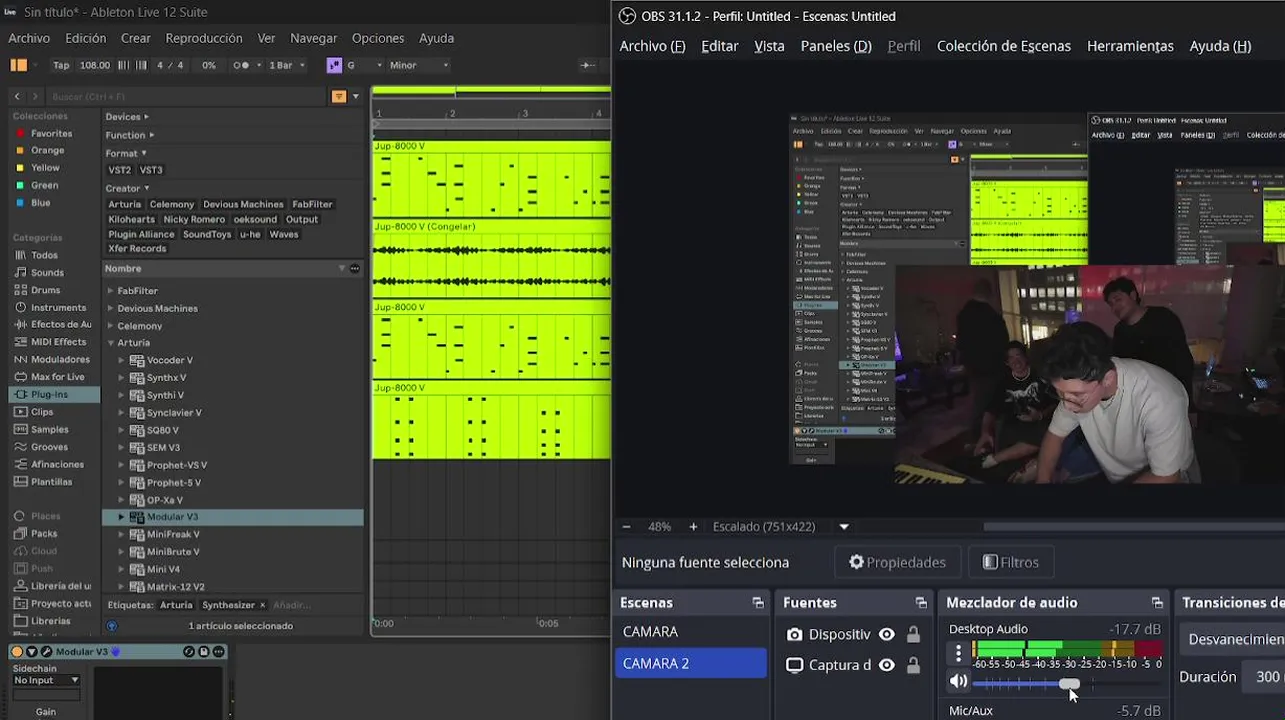This screenshot has width=1285, height=720.
Task: Toggle visibility of the Dispositiv source
Action: (x=886, y=634)
